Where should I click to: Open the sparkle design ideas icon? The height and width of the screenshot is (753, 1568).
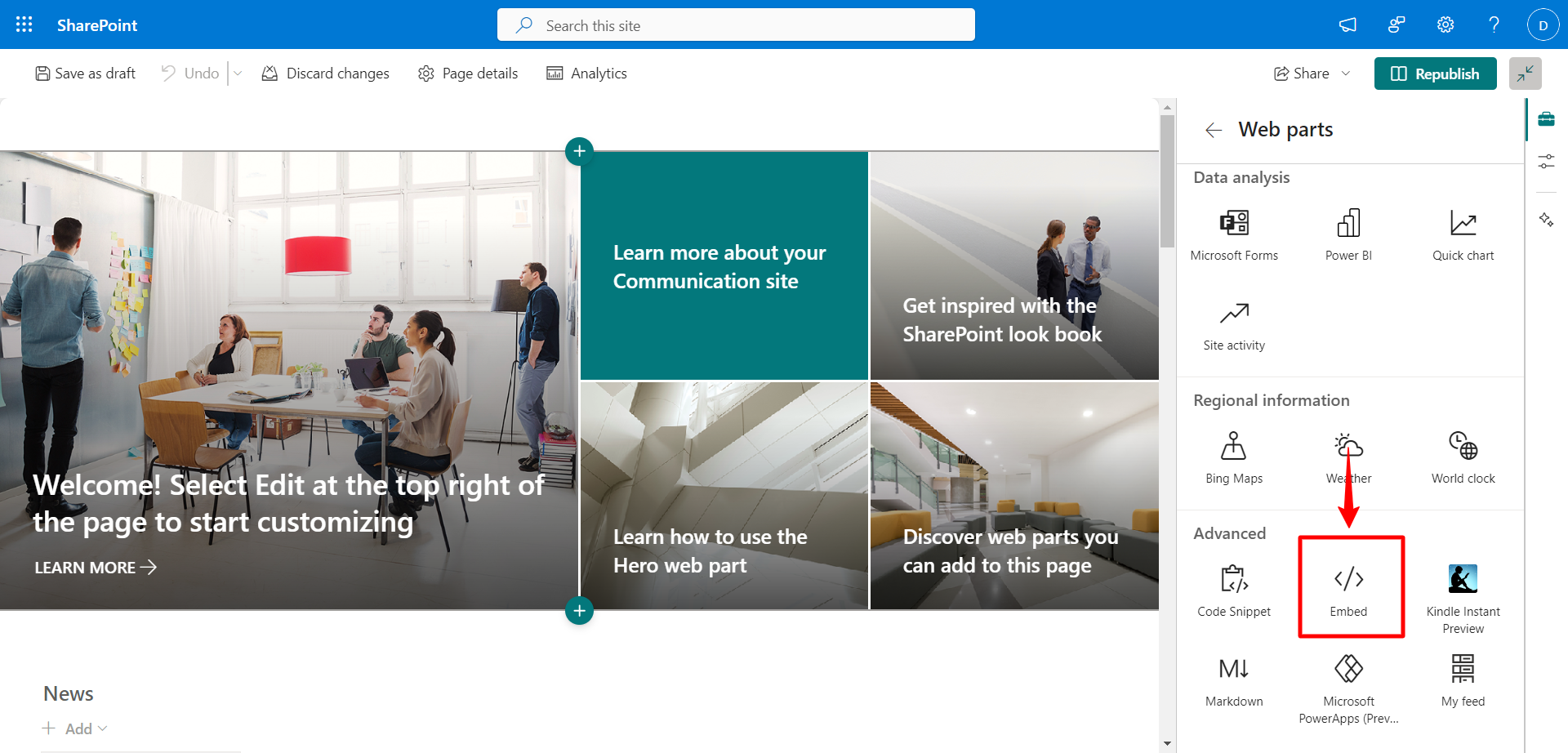tap(1546, 219)
